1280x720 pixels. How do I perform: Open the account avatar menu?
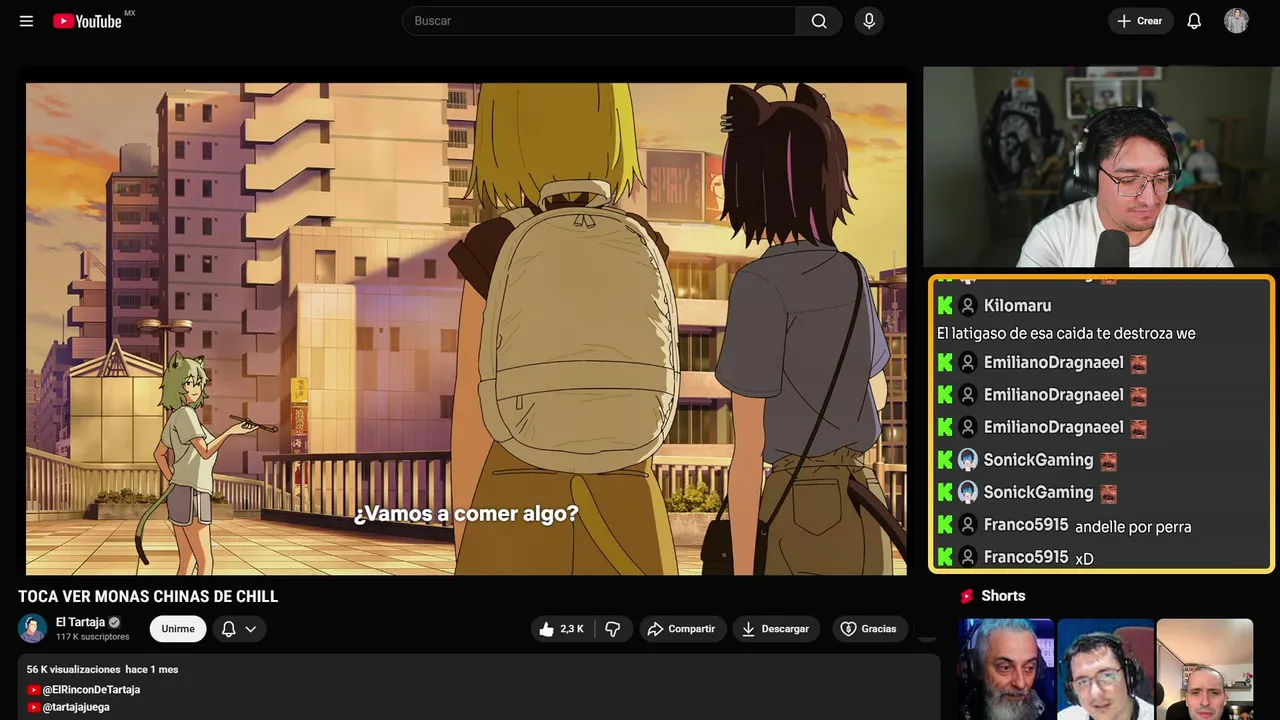point(1236,21)
